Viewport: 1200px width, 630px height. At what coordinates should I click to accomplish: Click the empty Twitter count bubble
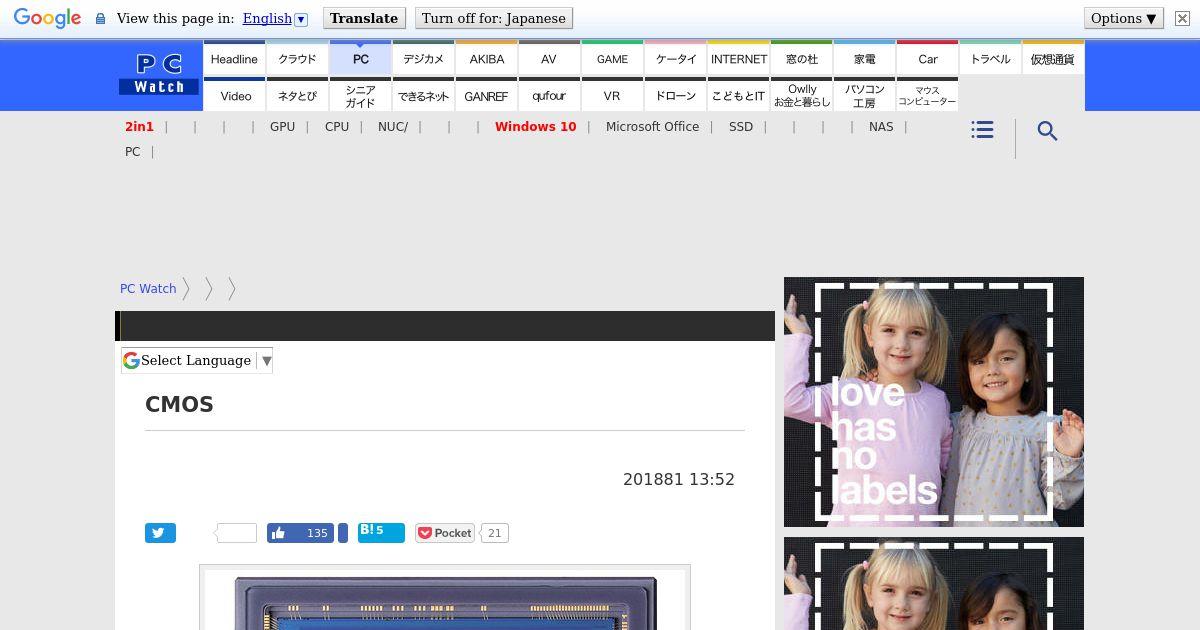(x=237, y=533)
